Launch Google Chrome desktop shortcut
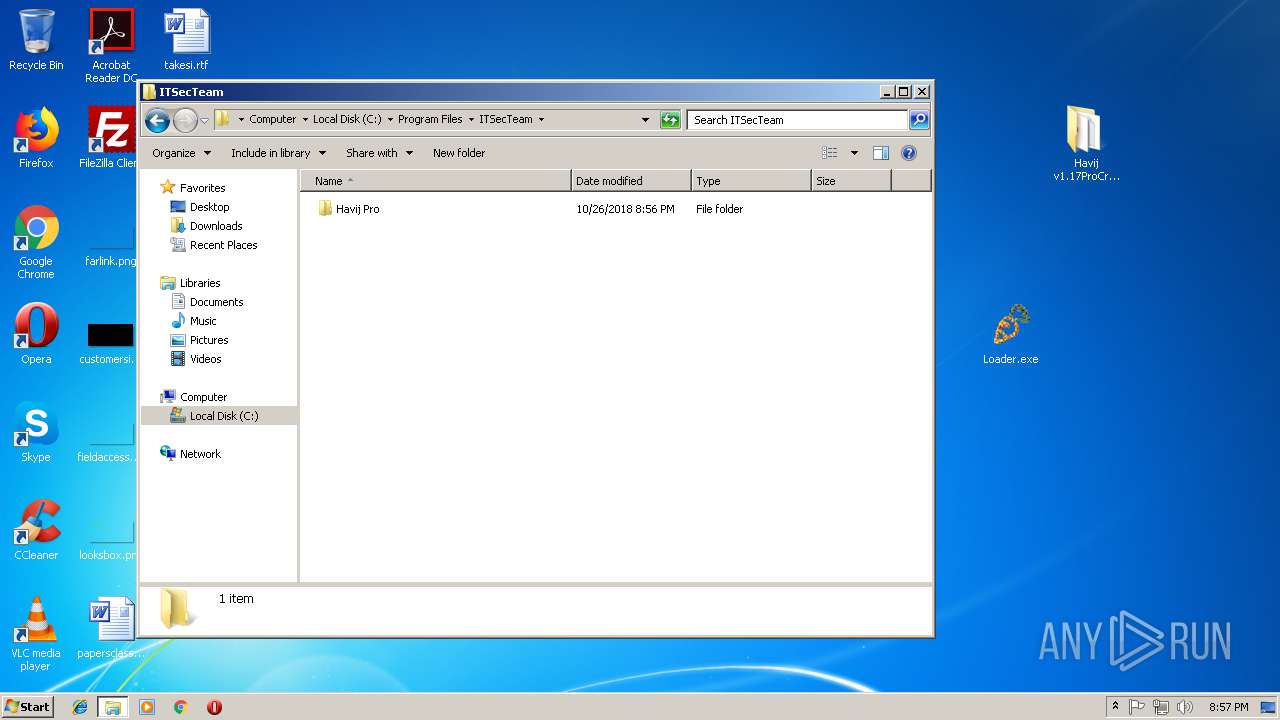Image resolution: width=1280 pixels, height=720 pixels. (36, 242)
